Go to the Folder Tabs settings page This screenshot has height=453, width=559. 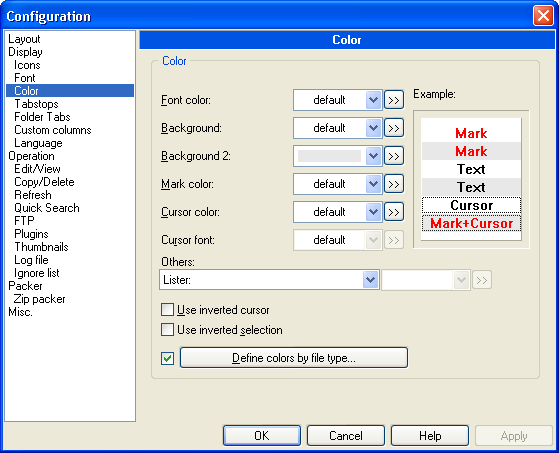click(x=42, y=117)
